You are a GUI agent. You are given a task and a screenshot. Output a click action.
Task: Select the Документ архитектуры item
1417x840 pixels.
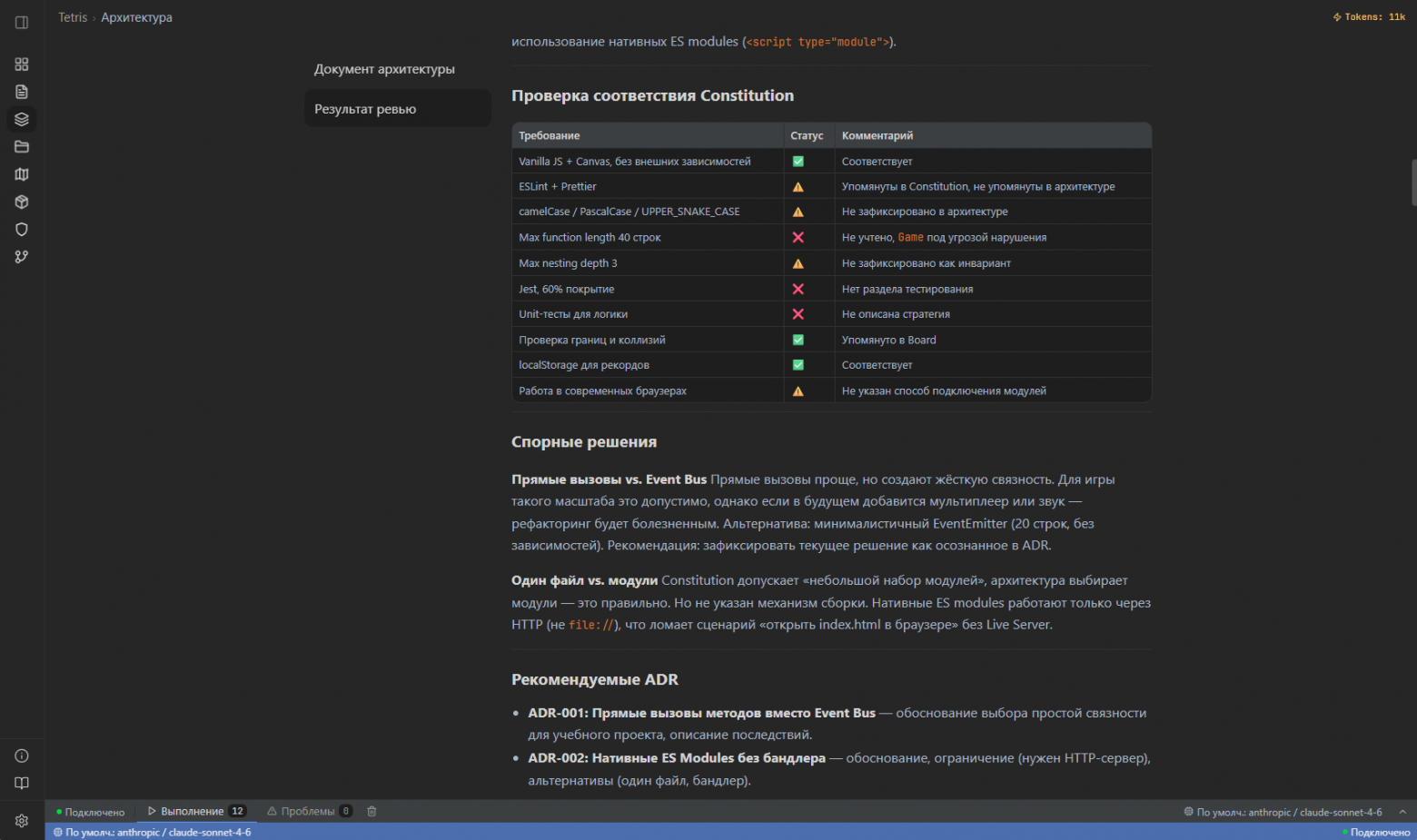pyautogui.click(x=398, y=69)
